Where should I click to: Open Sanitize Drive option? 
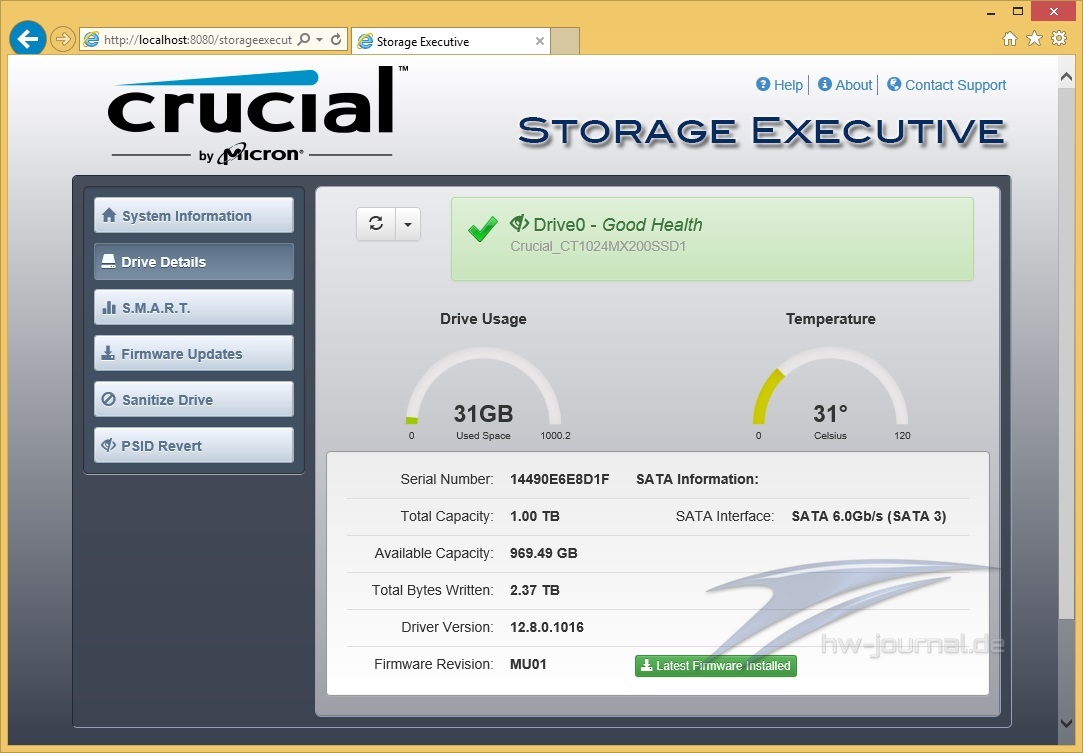tap(193, 399)
